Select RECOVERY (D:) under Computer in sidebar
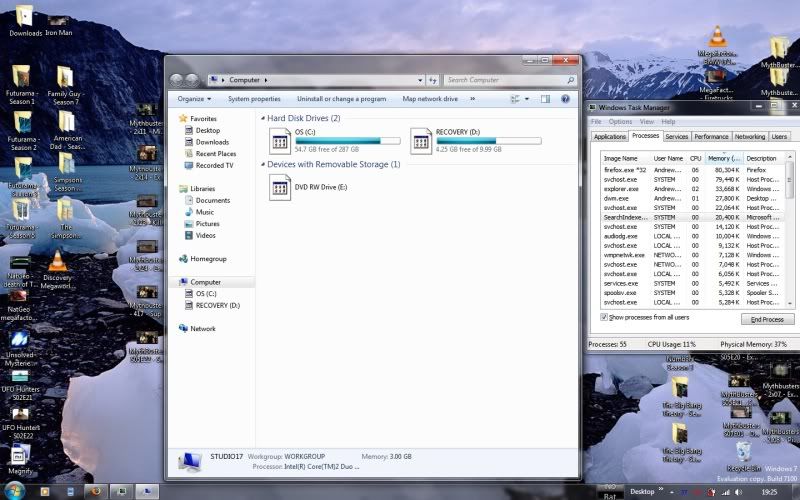 point(218,306)
